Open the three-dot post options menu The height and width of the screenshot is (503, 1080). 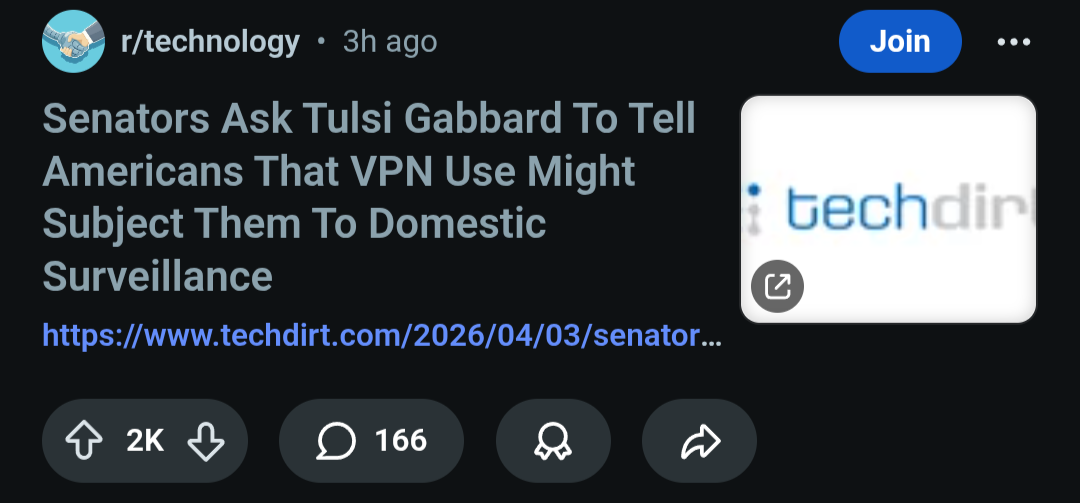(1013, 42)
